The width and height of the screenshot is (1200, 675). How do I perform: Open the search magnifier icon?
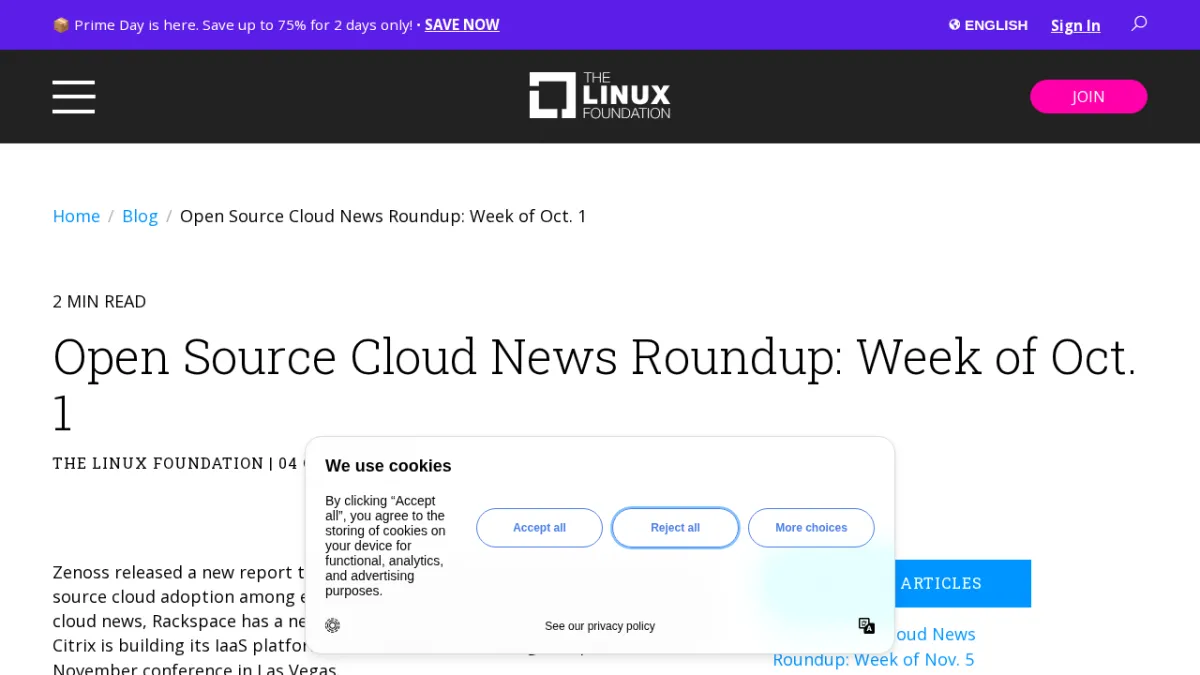coord(1139,24)
